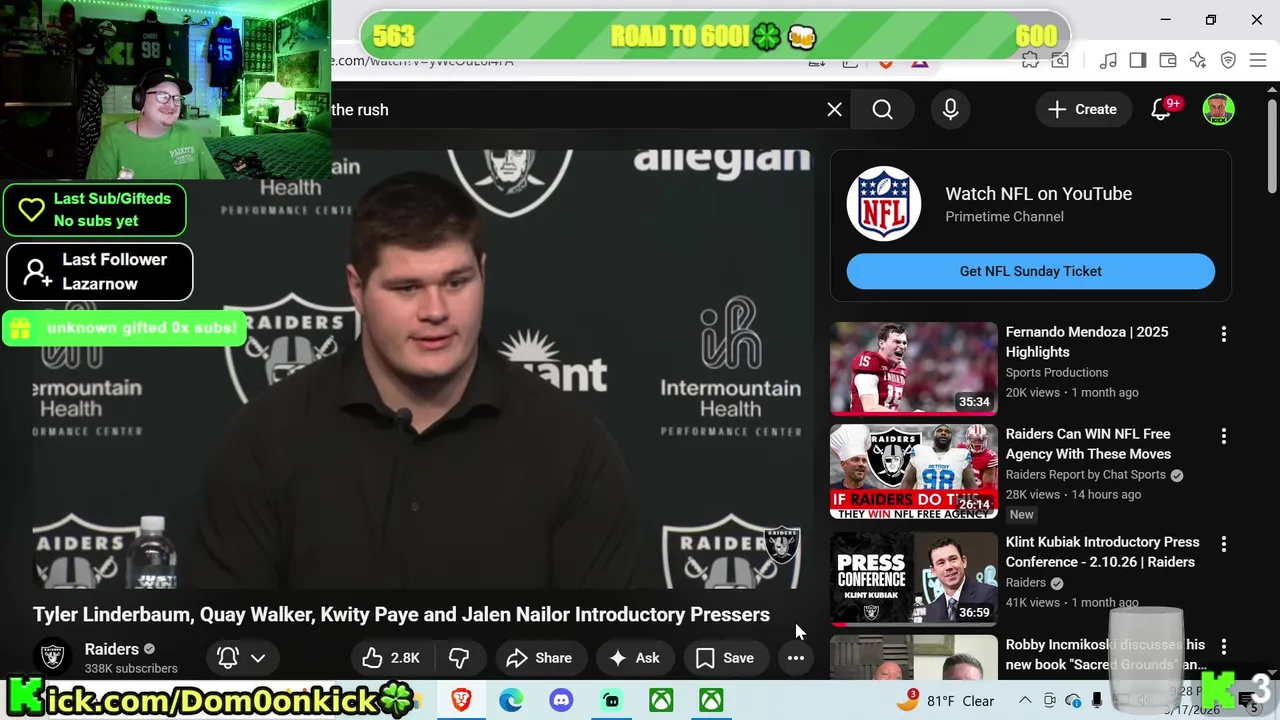Viewport: 1280px width, 720px height.
Task: Open Robby Incmikoski book discussion video title
Action: 1106,655
